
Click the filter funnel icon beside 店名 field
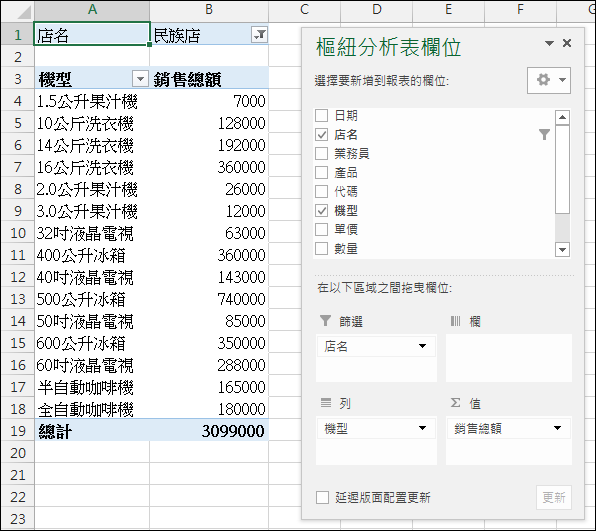pos(544,134)
